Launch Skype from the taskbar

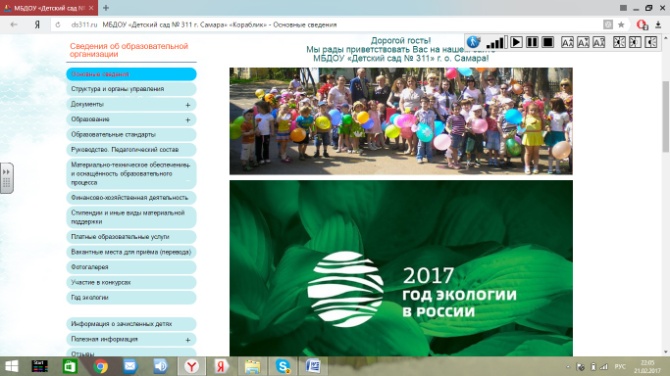click(283, 366)
